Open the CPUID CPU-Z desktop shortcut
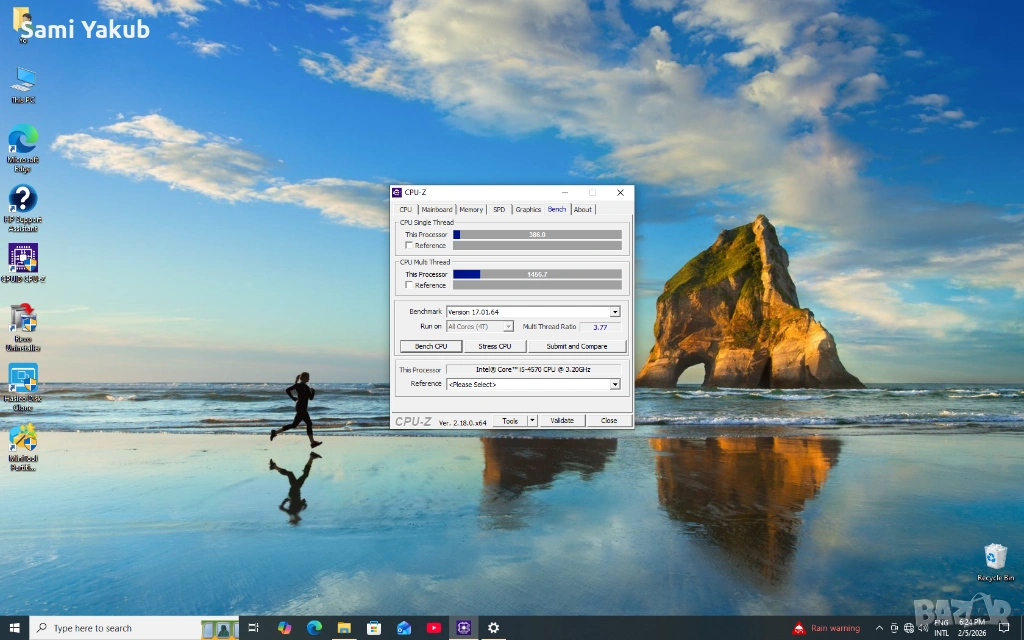 click(x=23, y=258)
